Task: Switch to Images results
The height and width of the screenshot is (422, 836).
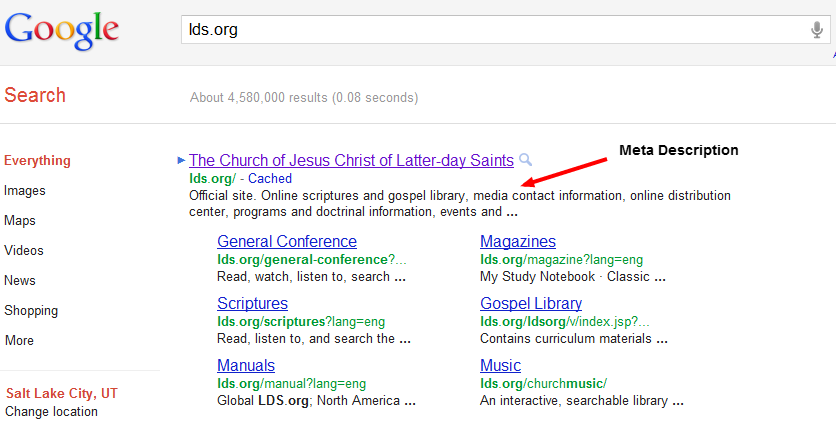Action: coord(24,190)
